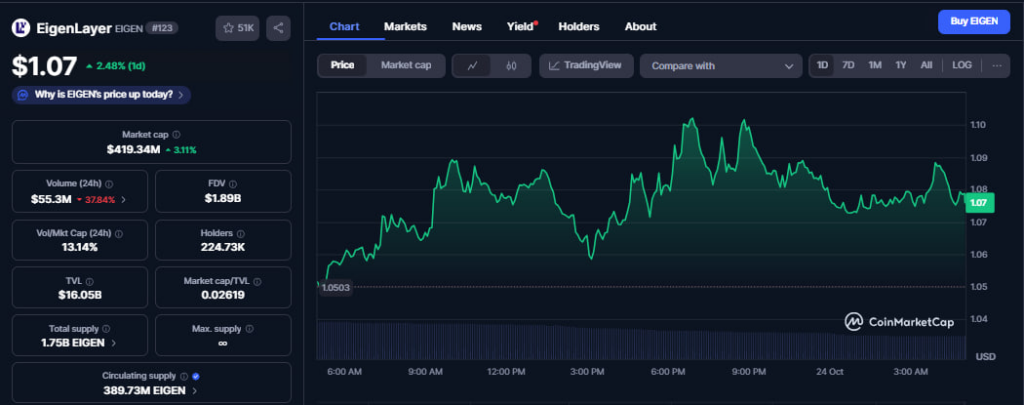
Task: Click the 6:00 PM time axis label
Action: [x=668, y=372]
